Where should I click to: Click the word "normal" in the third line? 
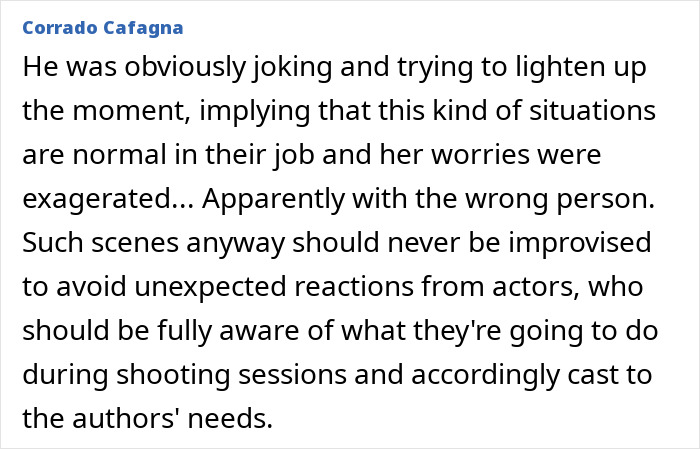tap(119, 154)
